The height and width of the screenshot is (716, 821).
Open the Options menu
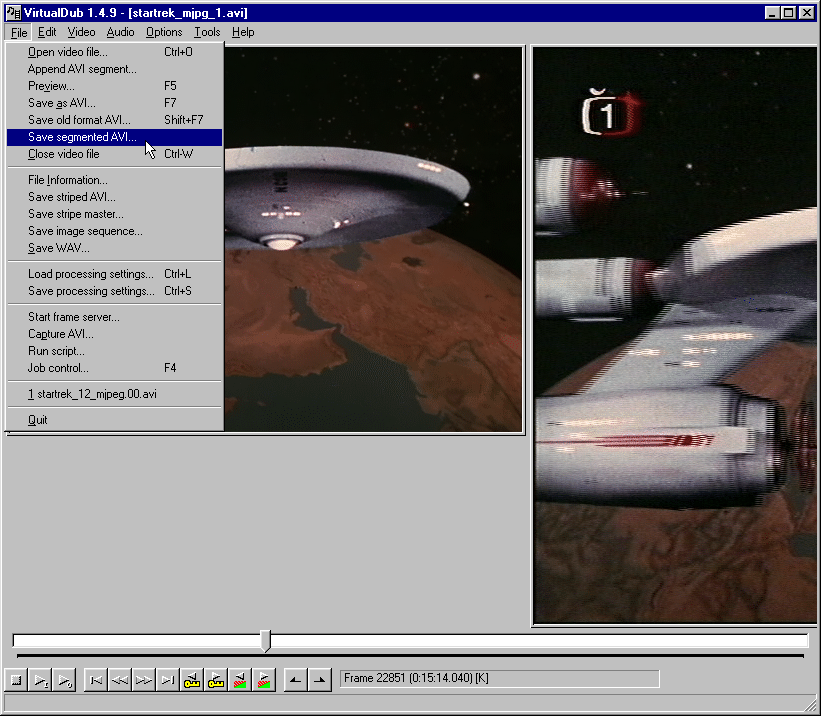tap(164, 32)
